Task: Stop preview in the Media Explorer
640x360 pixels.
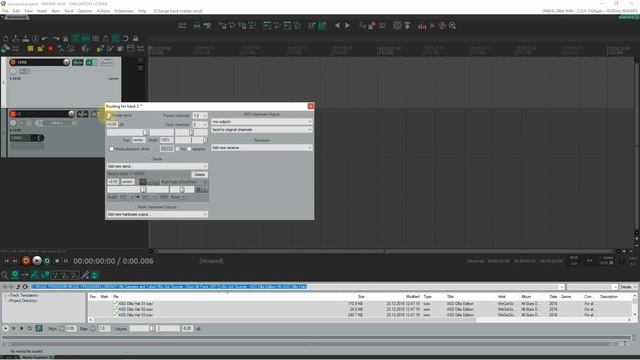Action: click(21, 328)
